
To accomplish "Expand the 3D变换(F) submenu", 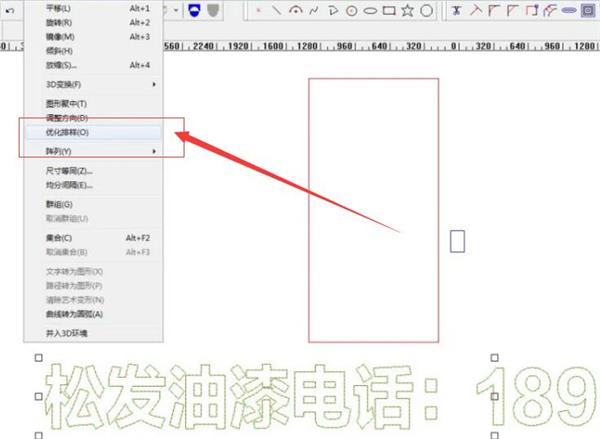I will click(94, 84).
